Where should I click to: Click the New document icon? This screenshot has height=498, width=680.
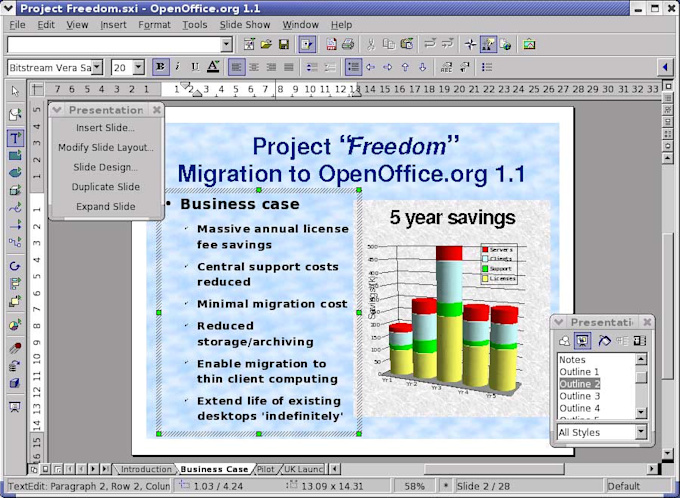coord(249,44)
